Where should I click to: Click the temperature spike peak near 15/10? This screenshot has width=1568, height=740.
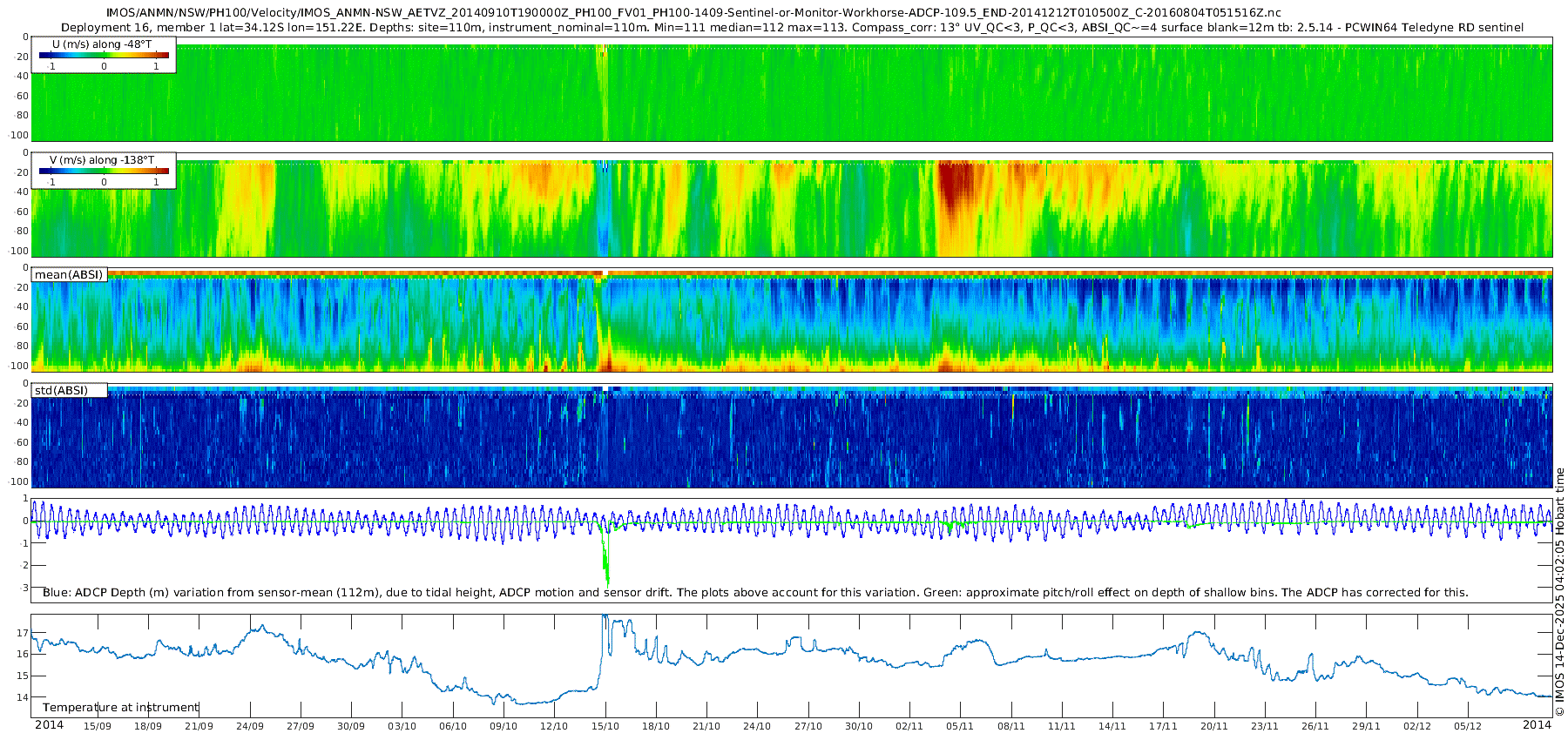pos(605,617)
